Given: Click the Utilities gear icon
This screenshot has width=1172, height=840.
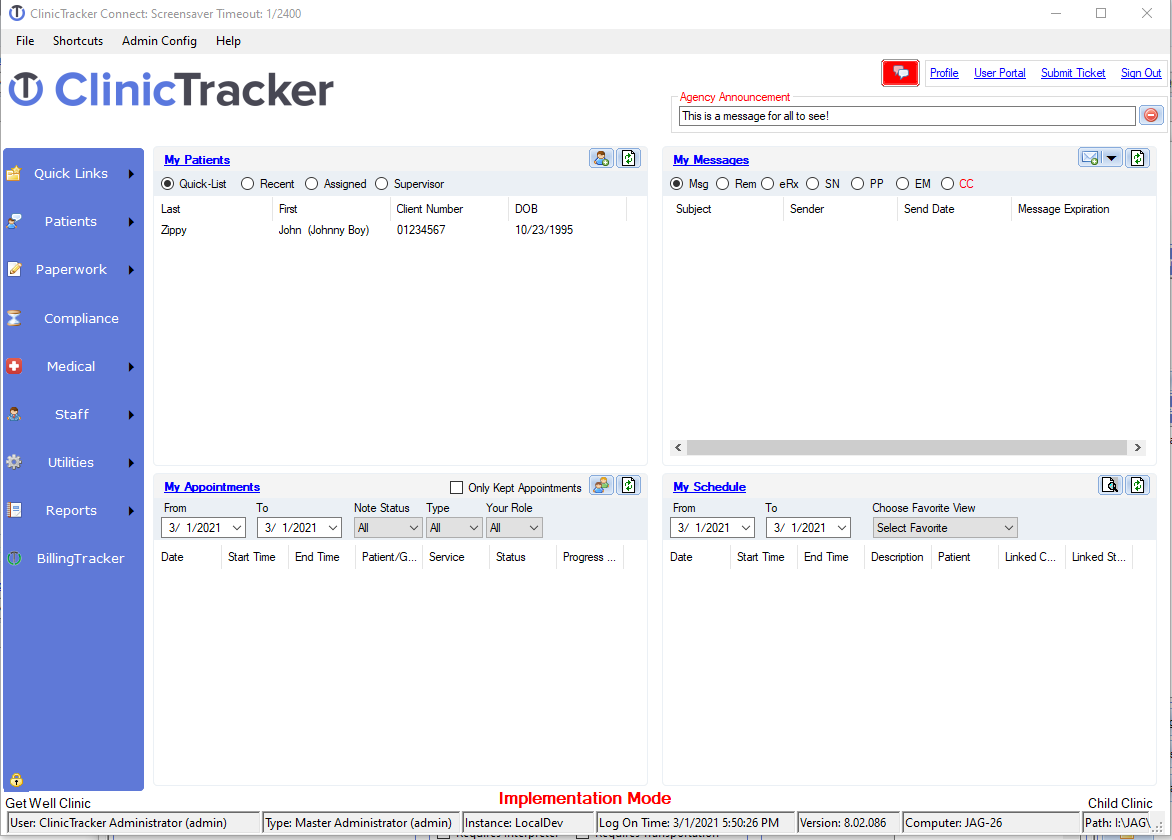Looking at the screenshot, I should click(13, 463).
